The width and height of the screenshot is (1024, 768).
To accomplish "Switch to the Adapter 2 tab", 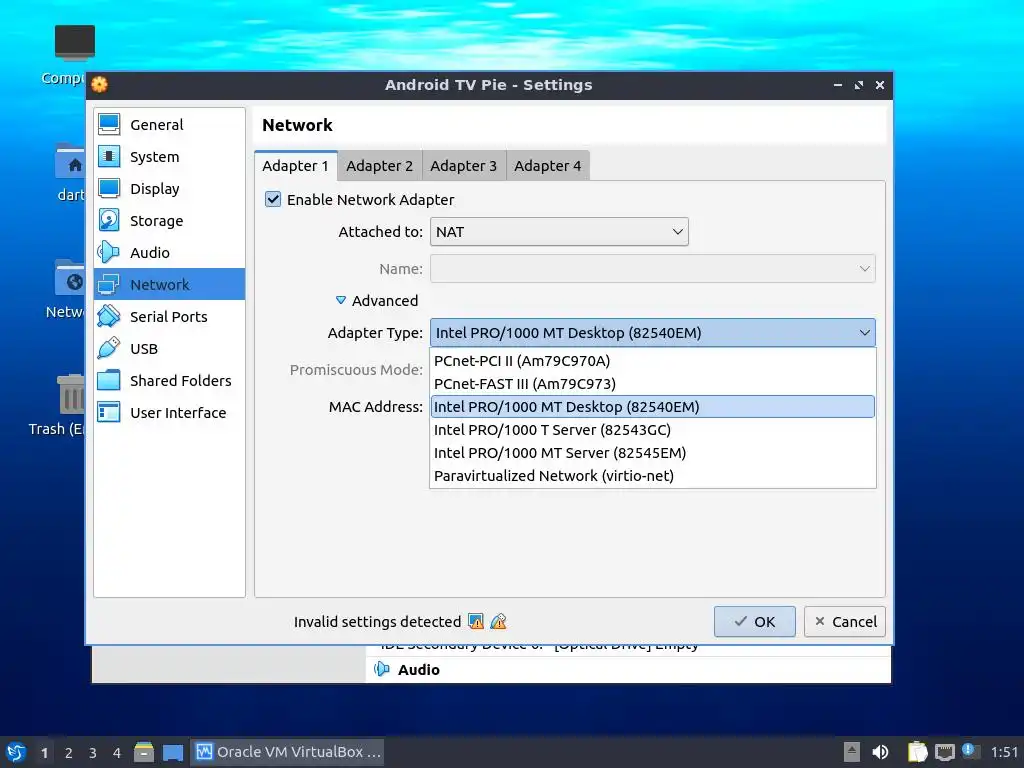I will pyautogui.click(x=379, y=166).
